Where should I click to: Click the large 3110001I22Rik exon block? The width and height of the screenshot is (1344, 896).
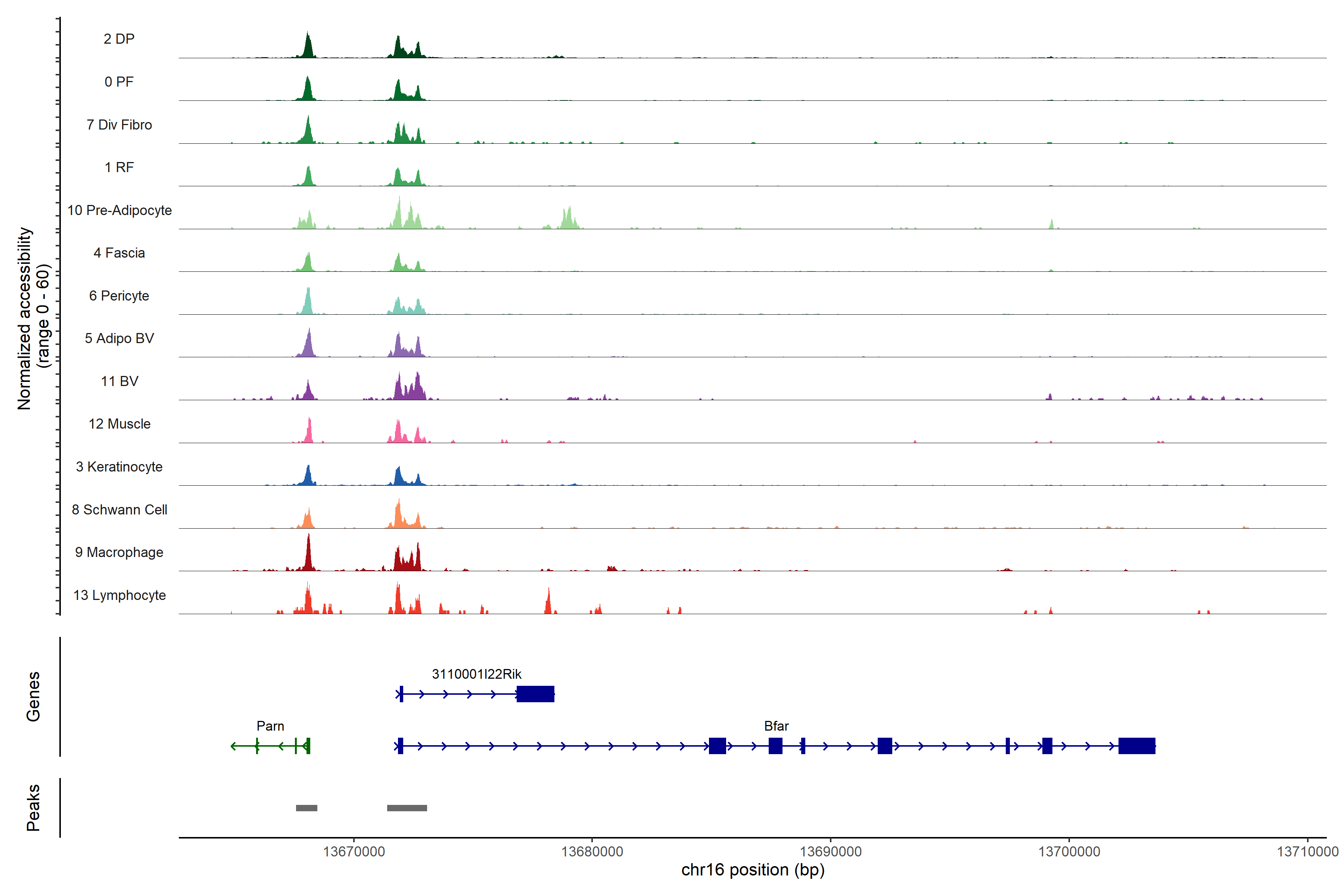[x=535, y=694]
